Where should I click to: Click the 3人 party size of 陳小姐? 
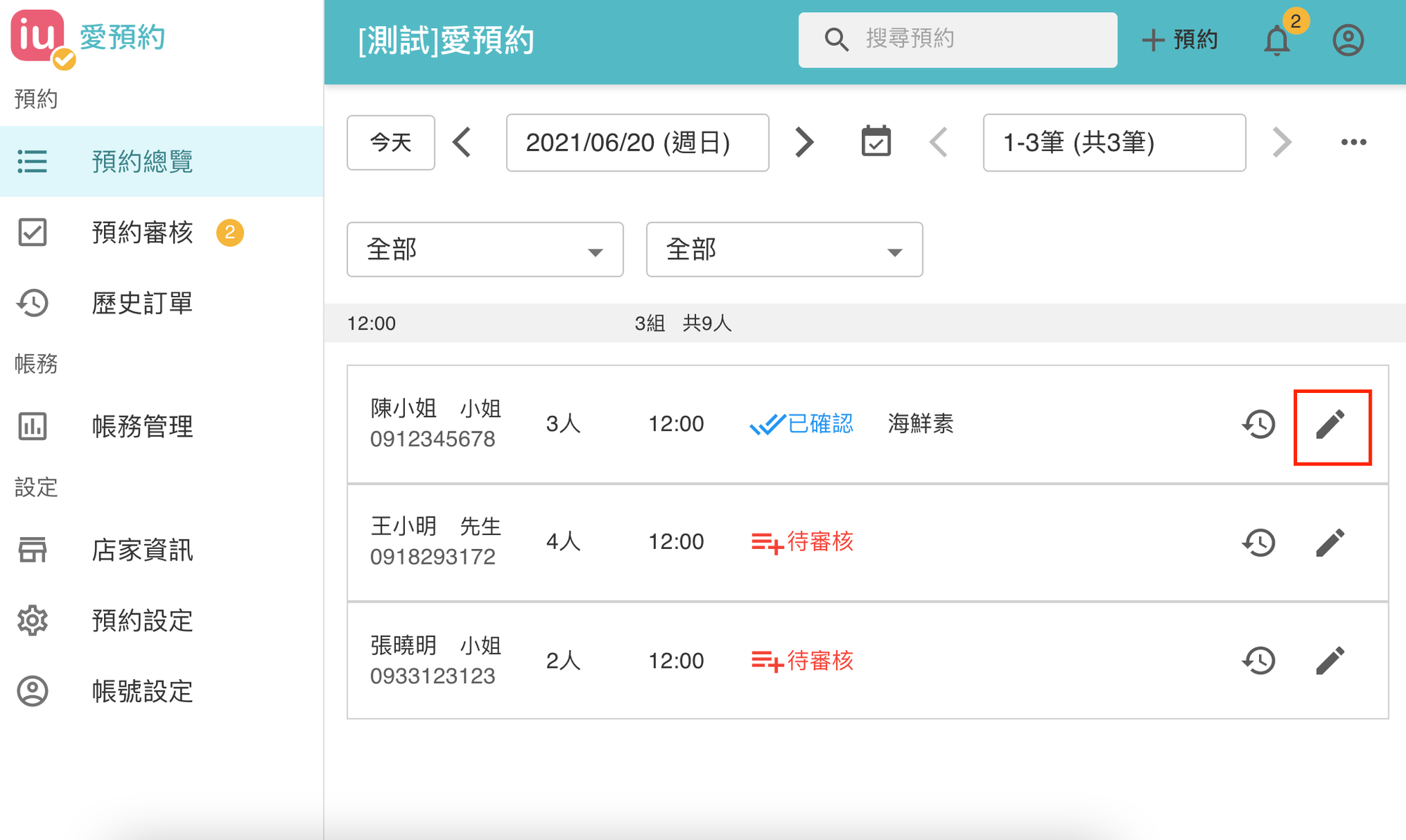pos(563,424)
